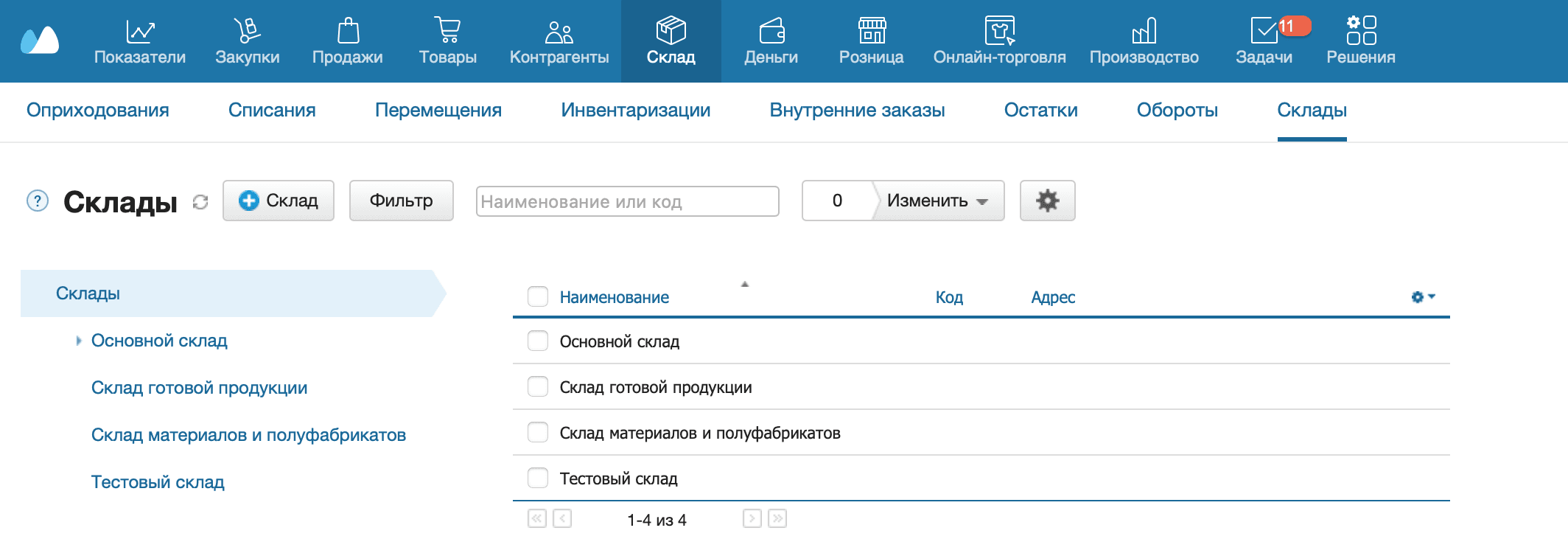The image size is (1568, 553).
Task: Select Склад готовой продукции in the tree
Action: click(200, 388)
